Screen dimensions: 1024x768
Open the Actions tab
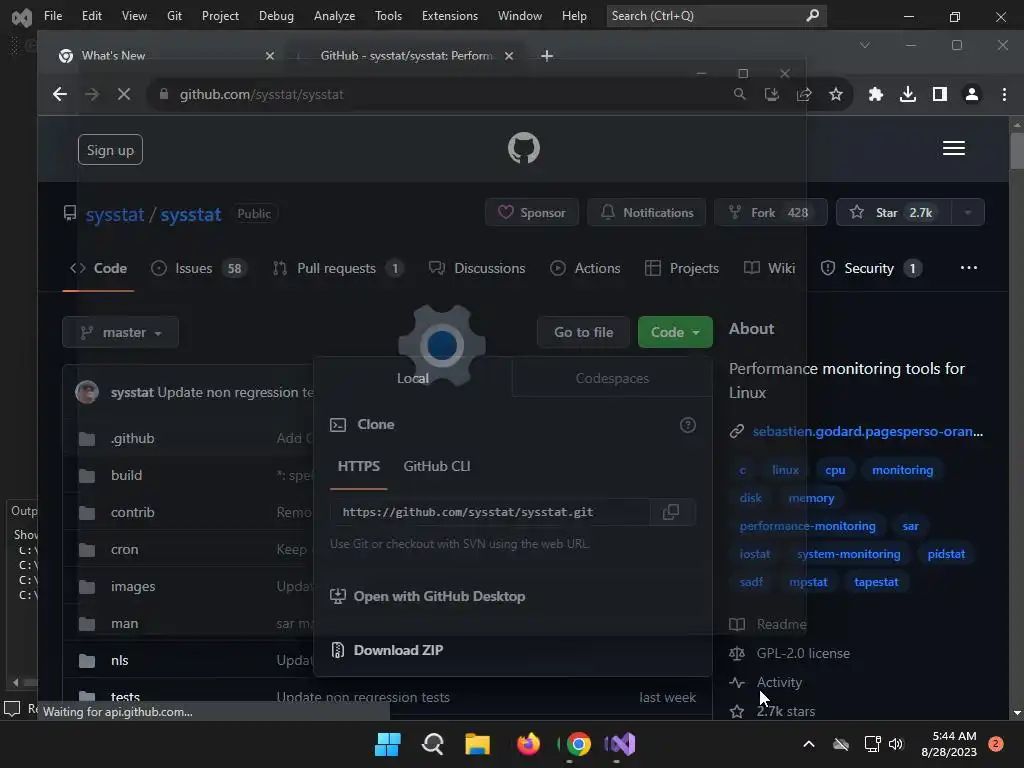coord(585,268)
